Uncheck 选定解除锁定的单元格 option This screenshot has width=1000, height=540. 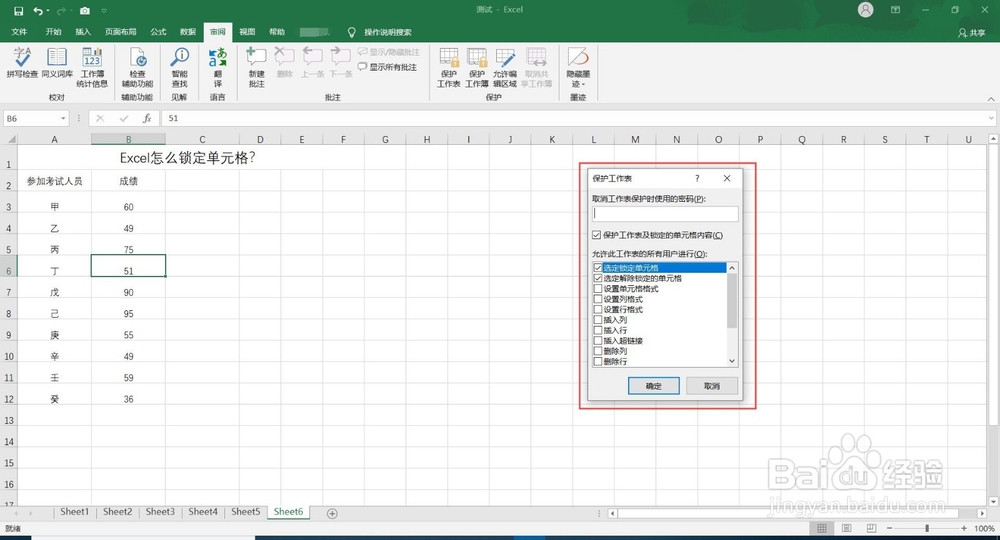(x=598, y=279)
